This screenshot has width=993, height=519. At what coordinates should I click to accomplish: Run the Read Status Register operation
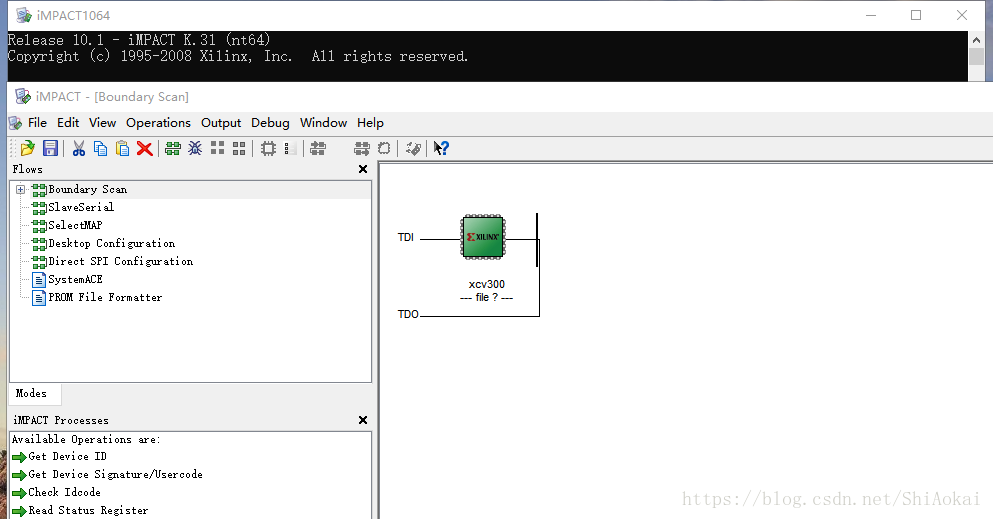tap(88, 511)
